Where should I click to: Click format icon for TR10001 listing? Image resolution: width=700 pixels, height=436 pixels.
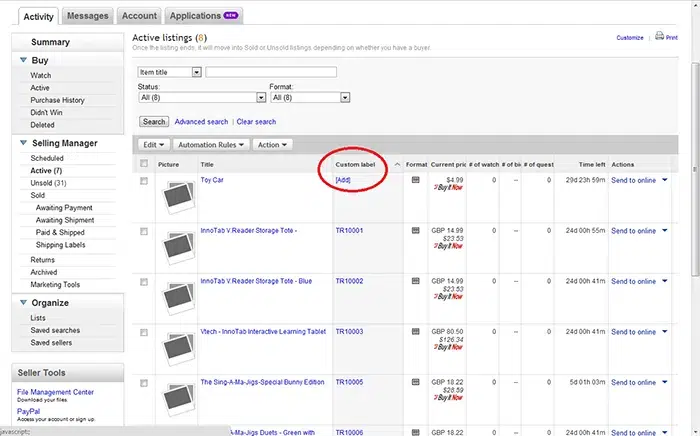pos(416,230)
